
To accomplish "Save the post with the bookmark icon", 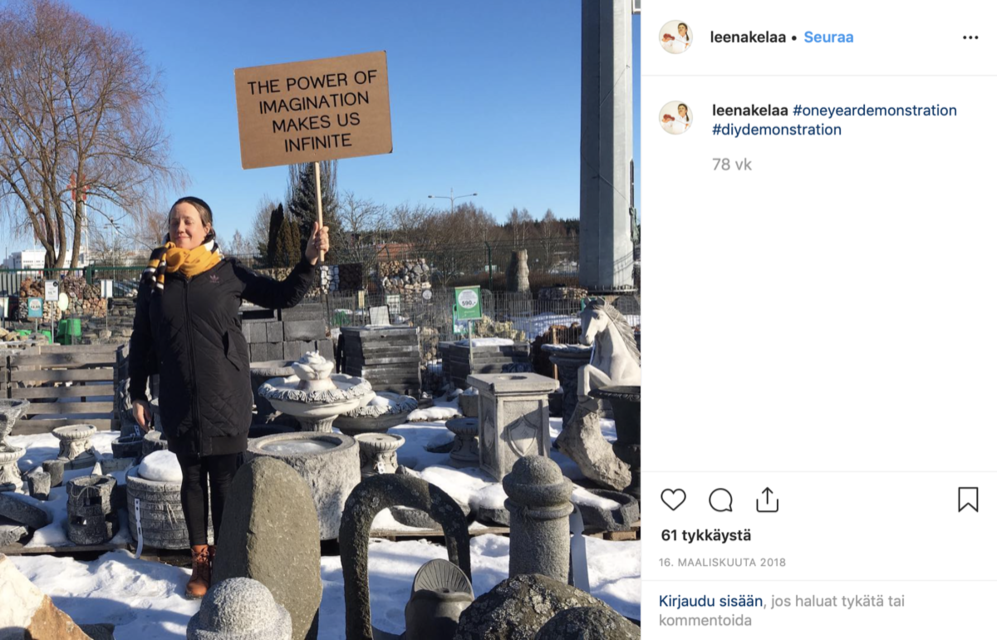I will pos(968,500).
